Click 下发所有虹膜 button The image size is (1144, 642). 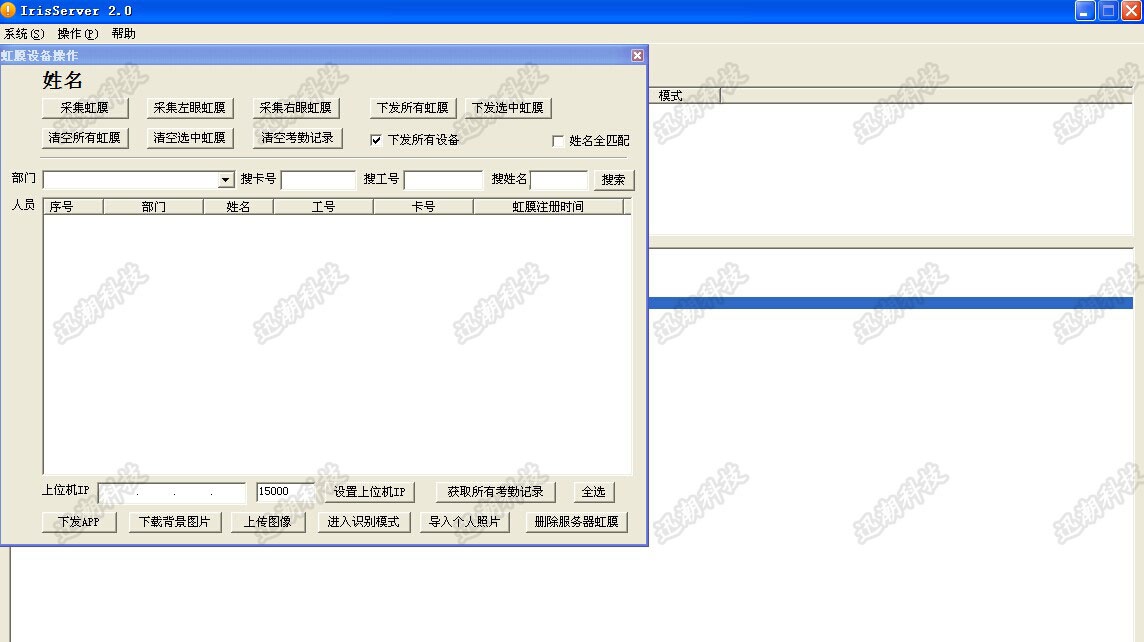(412, 108)
